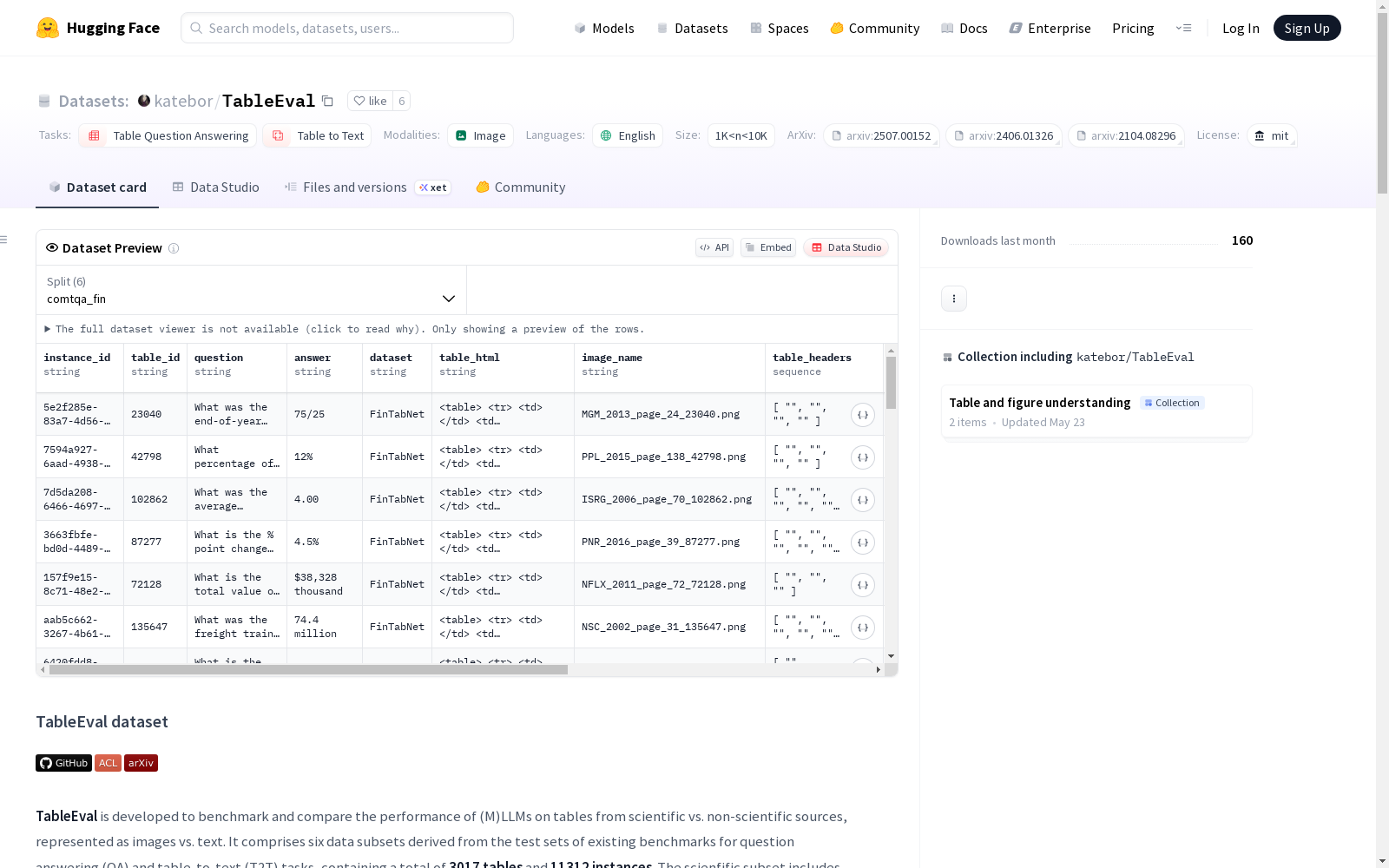Open Models in the top navigation

click(604, 28)
